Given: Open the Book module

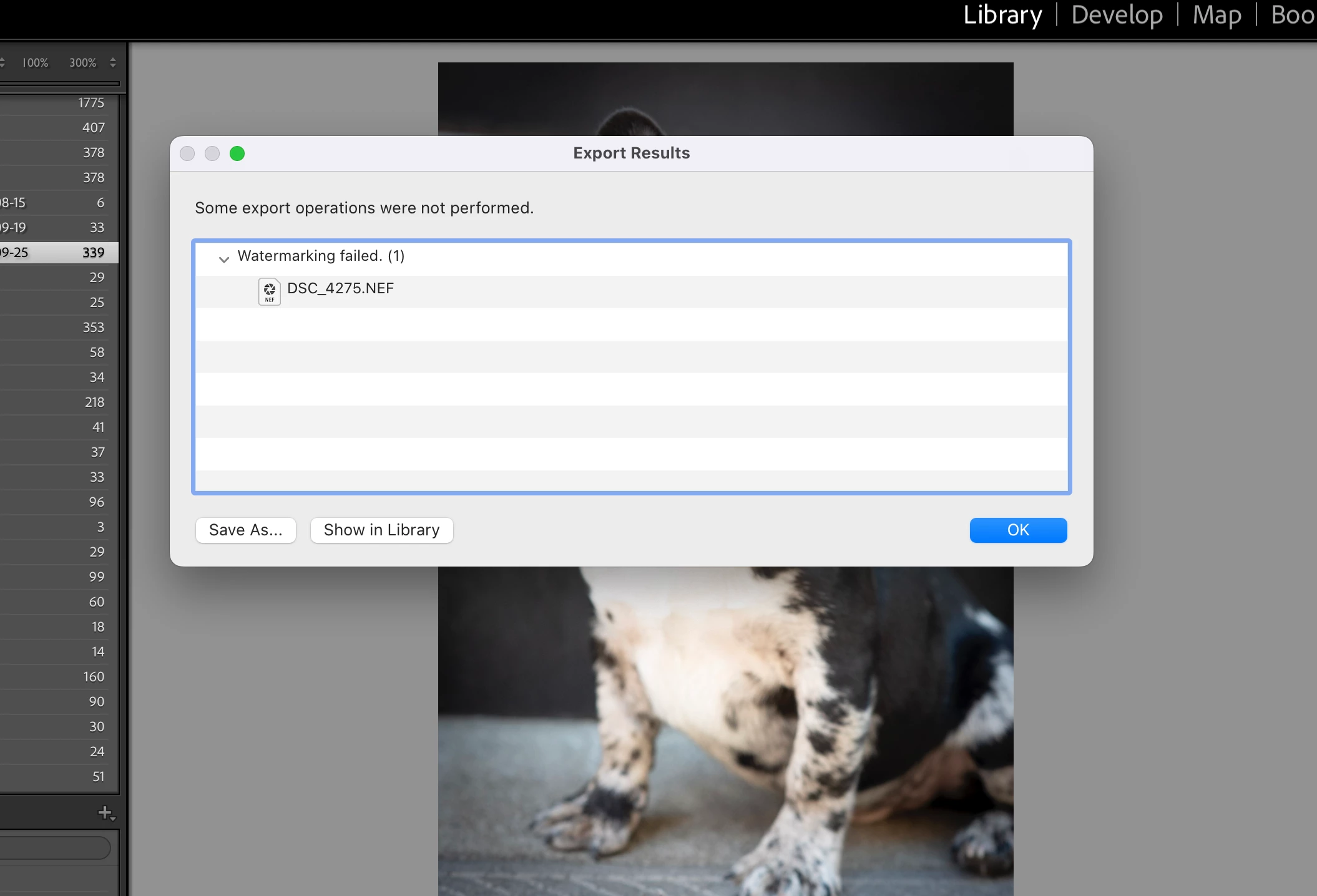Looking at the screenshot, I should 1292,15.
